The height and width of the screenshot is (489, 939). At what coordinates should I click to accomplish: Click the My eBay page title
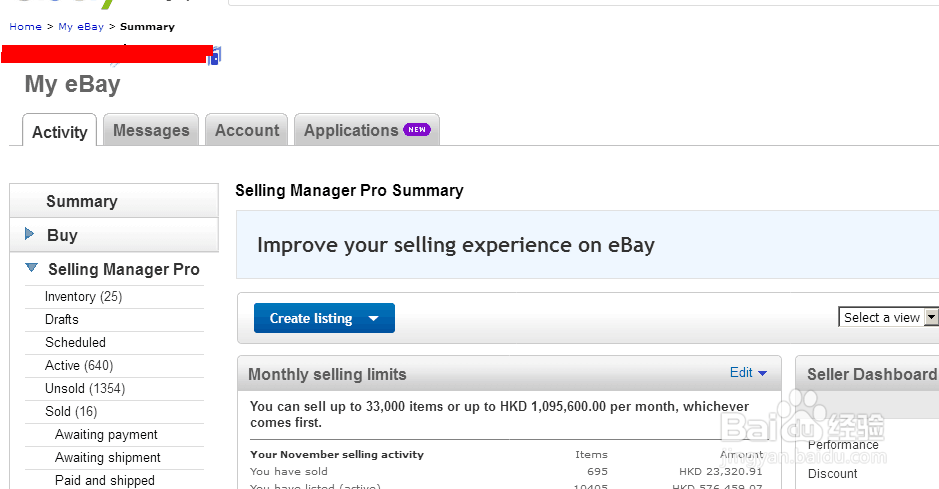72,84
